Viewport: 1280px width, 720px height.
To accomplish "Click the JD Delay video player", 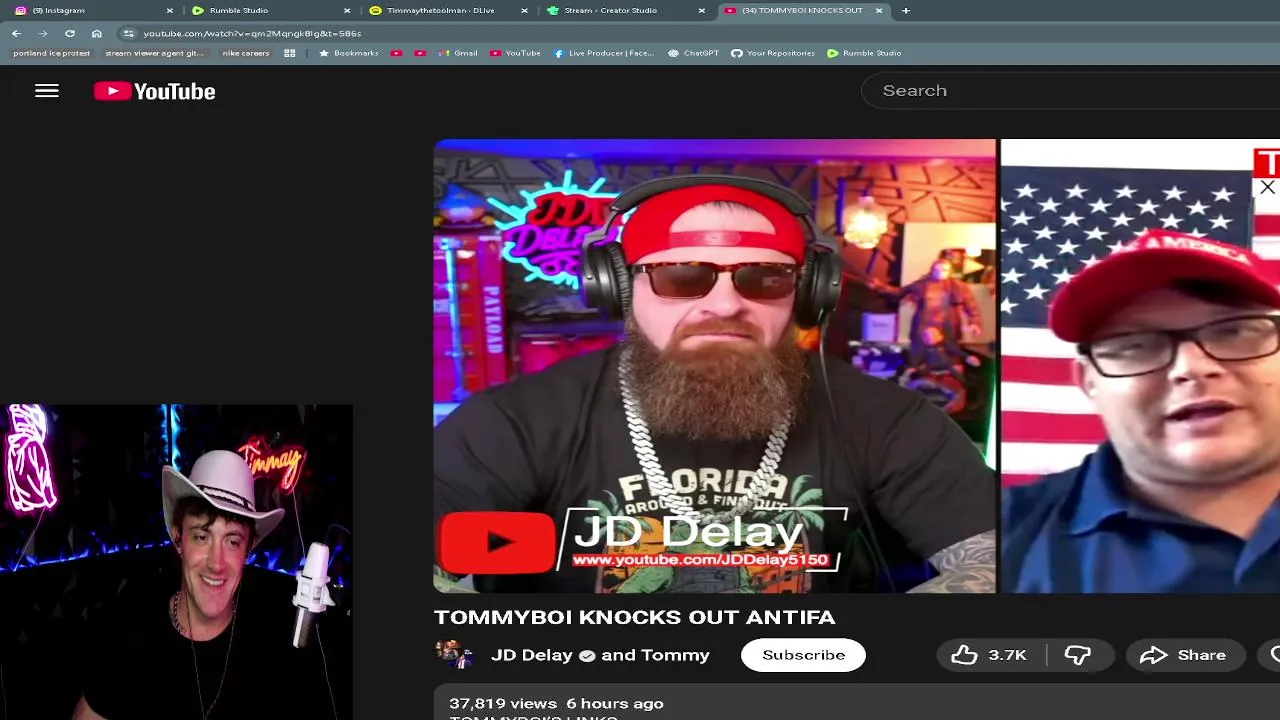I will point(856,366).
